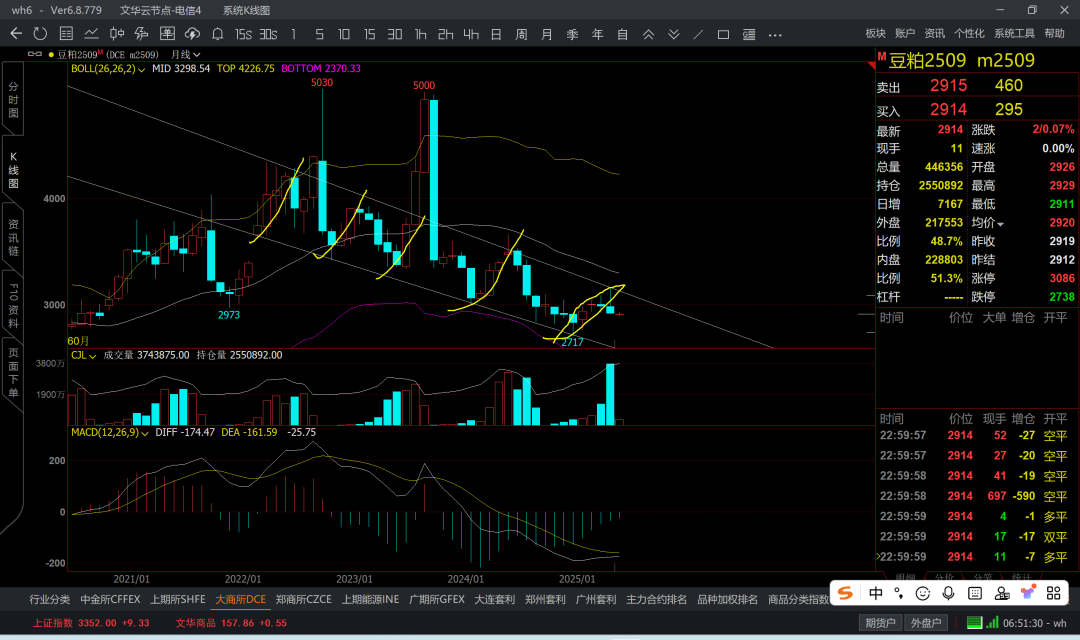Open the quote list table icon

pyautogui.click(x=65, y=34)
